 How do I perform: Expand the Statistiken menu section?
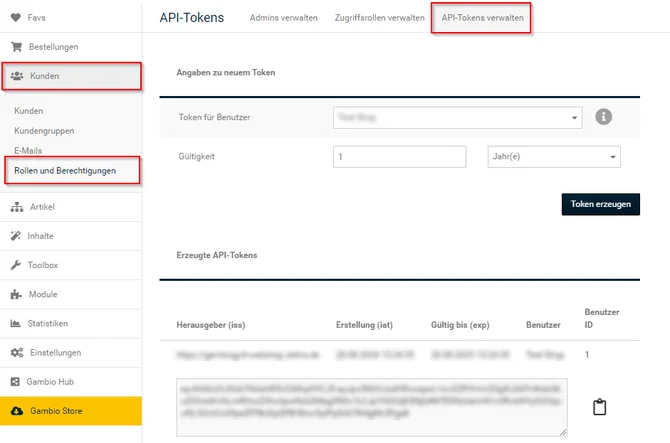71,324
